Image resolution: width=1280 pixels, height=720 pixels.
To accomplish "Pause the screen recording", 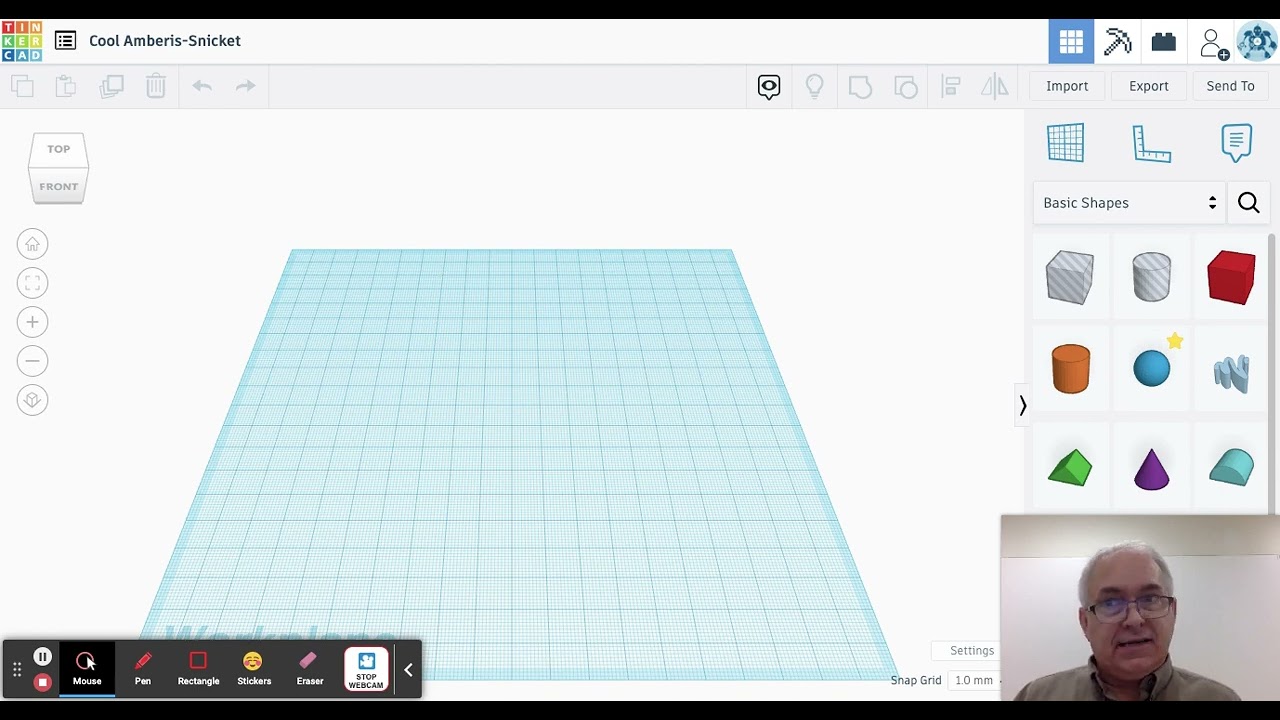I will coord(42,657).
